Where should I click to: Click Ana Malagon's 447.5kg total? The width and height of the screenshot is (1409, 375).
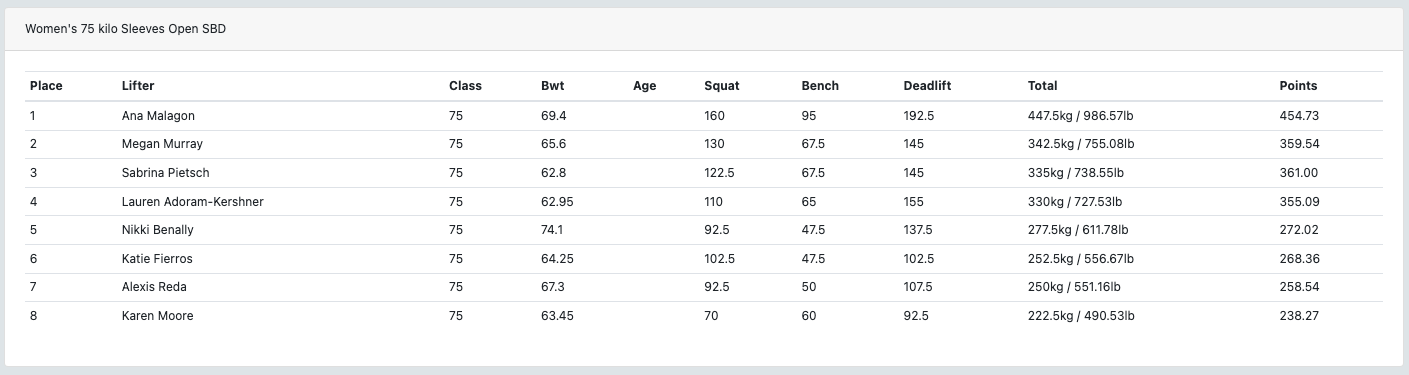(x=1081, y=116)
